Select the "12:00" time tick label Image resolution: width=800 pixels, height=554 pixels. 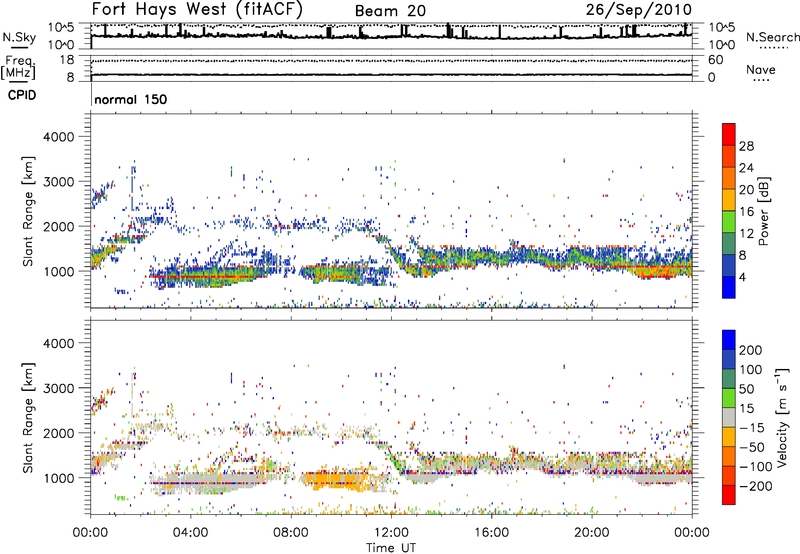391,533
